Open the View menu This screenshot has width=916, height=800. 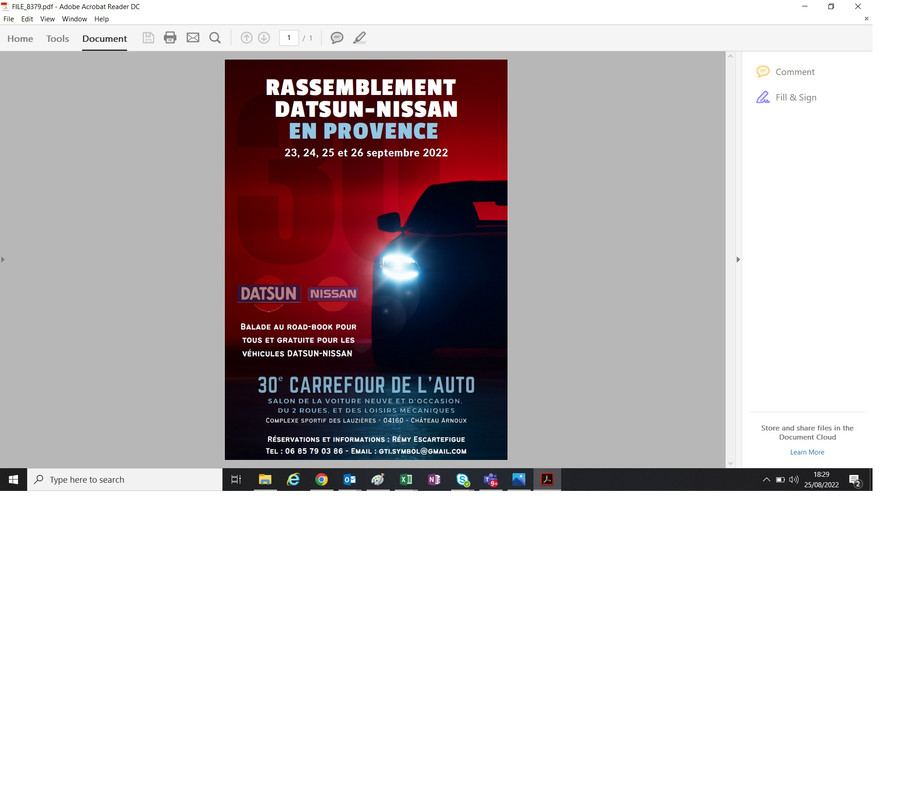pos(47,19)
